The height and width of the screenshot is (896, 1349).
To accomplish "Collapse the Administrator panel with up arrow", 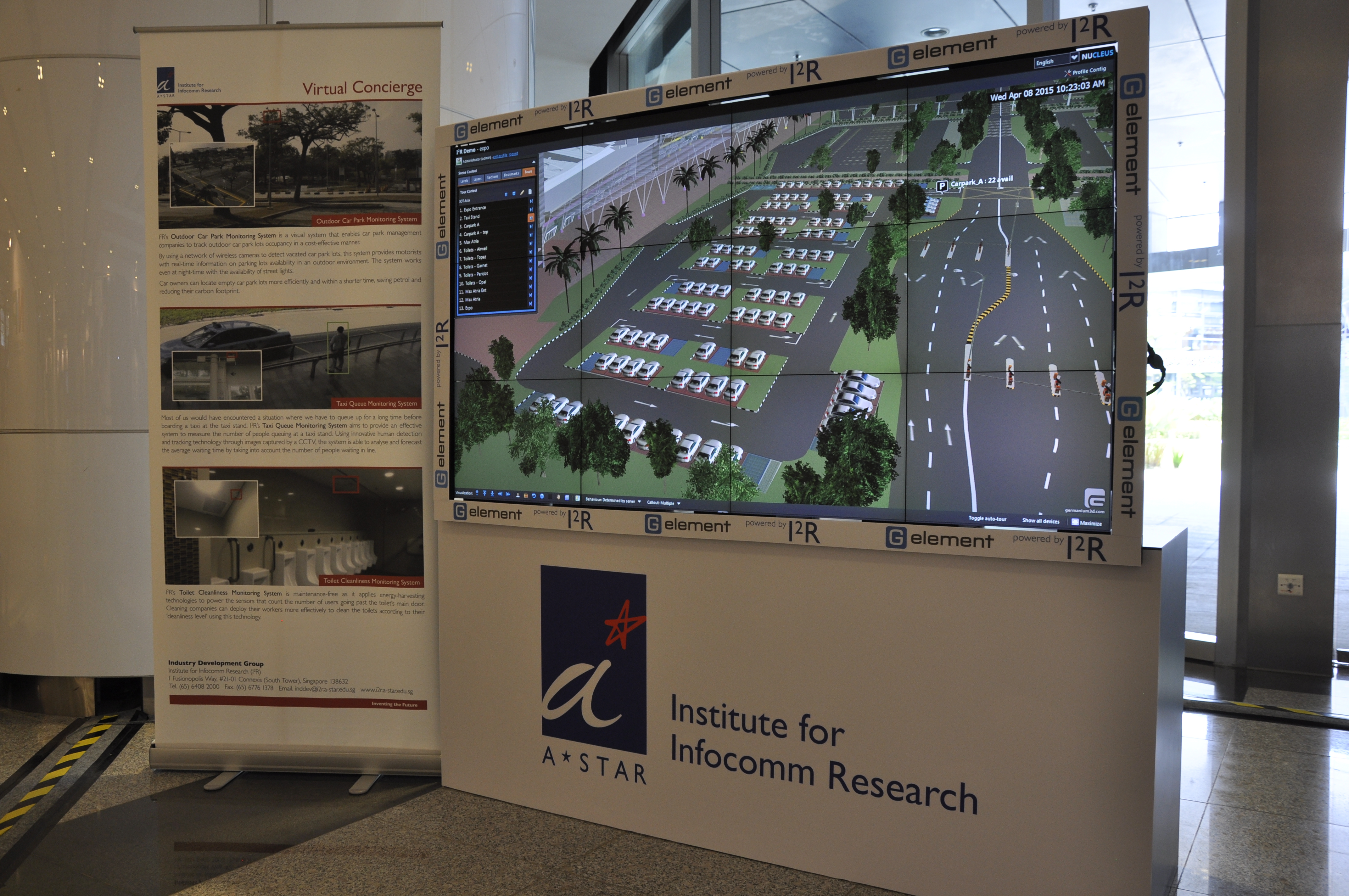I will tap(534, 162).
